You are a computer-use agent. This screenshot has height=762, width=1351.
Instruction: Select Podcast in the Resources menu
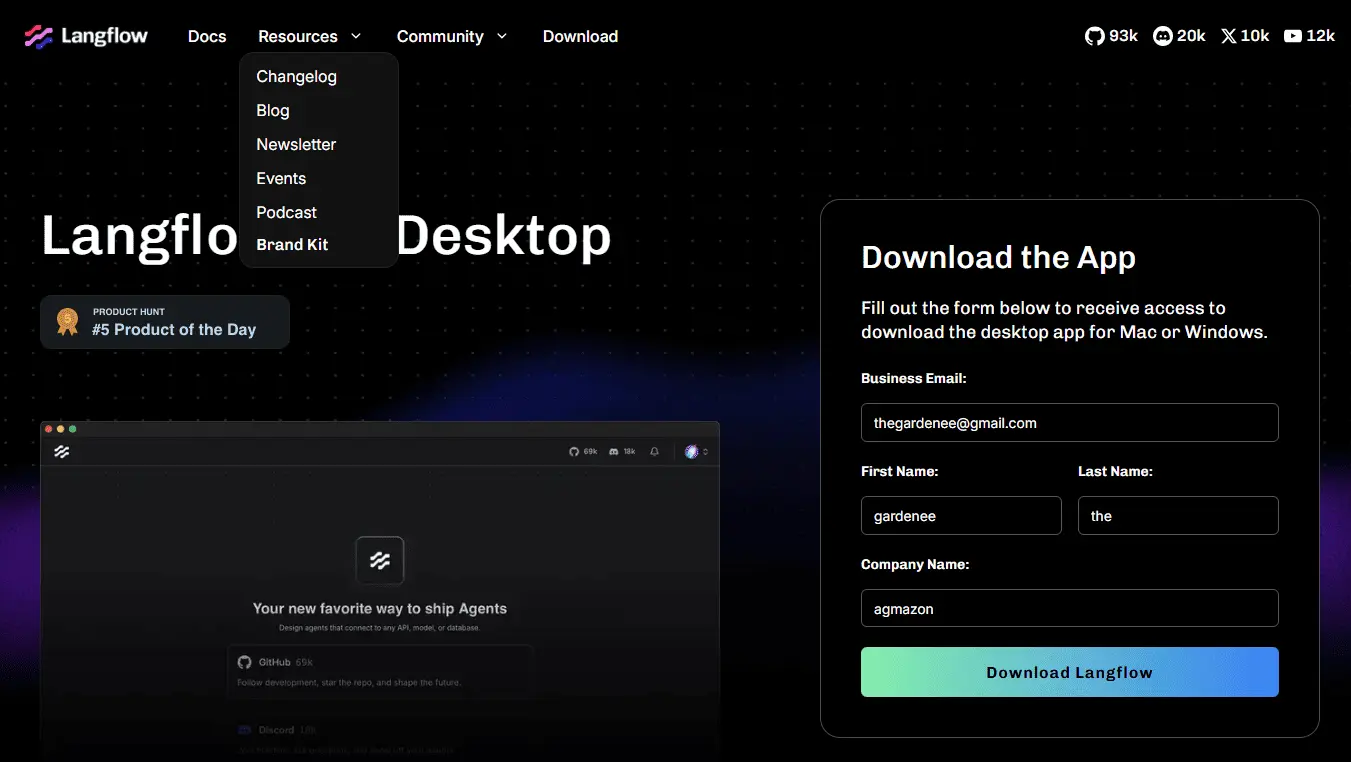[286, 212]
